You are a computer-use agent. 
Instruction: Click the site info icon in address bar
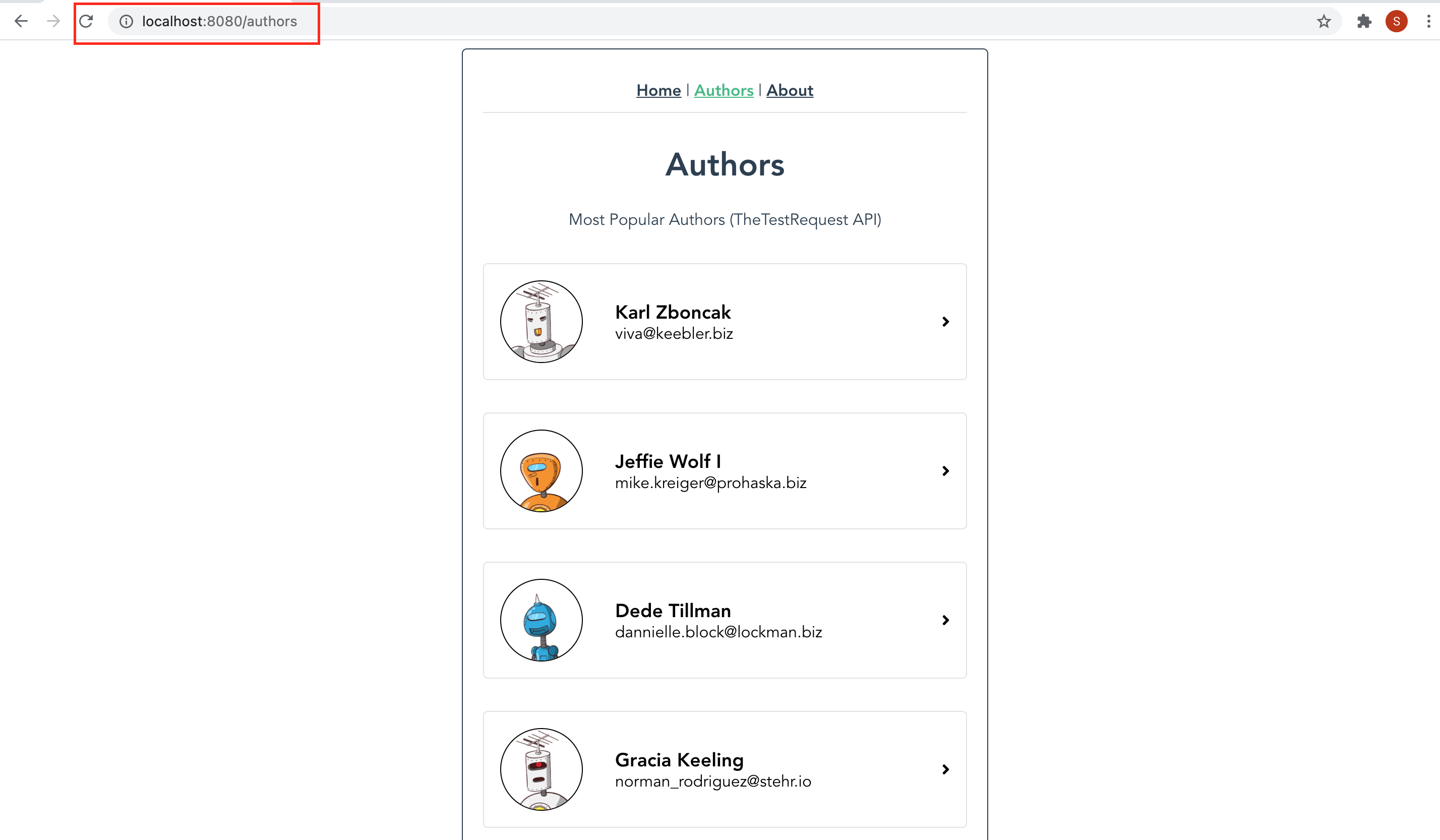126,22
